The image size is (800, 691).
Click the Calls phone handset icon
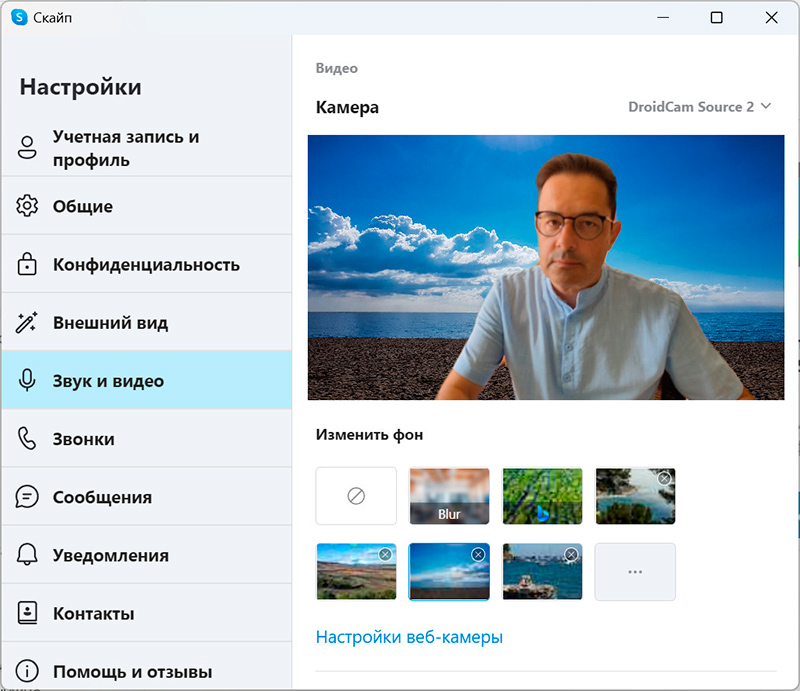(x=27, y=439)
